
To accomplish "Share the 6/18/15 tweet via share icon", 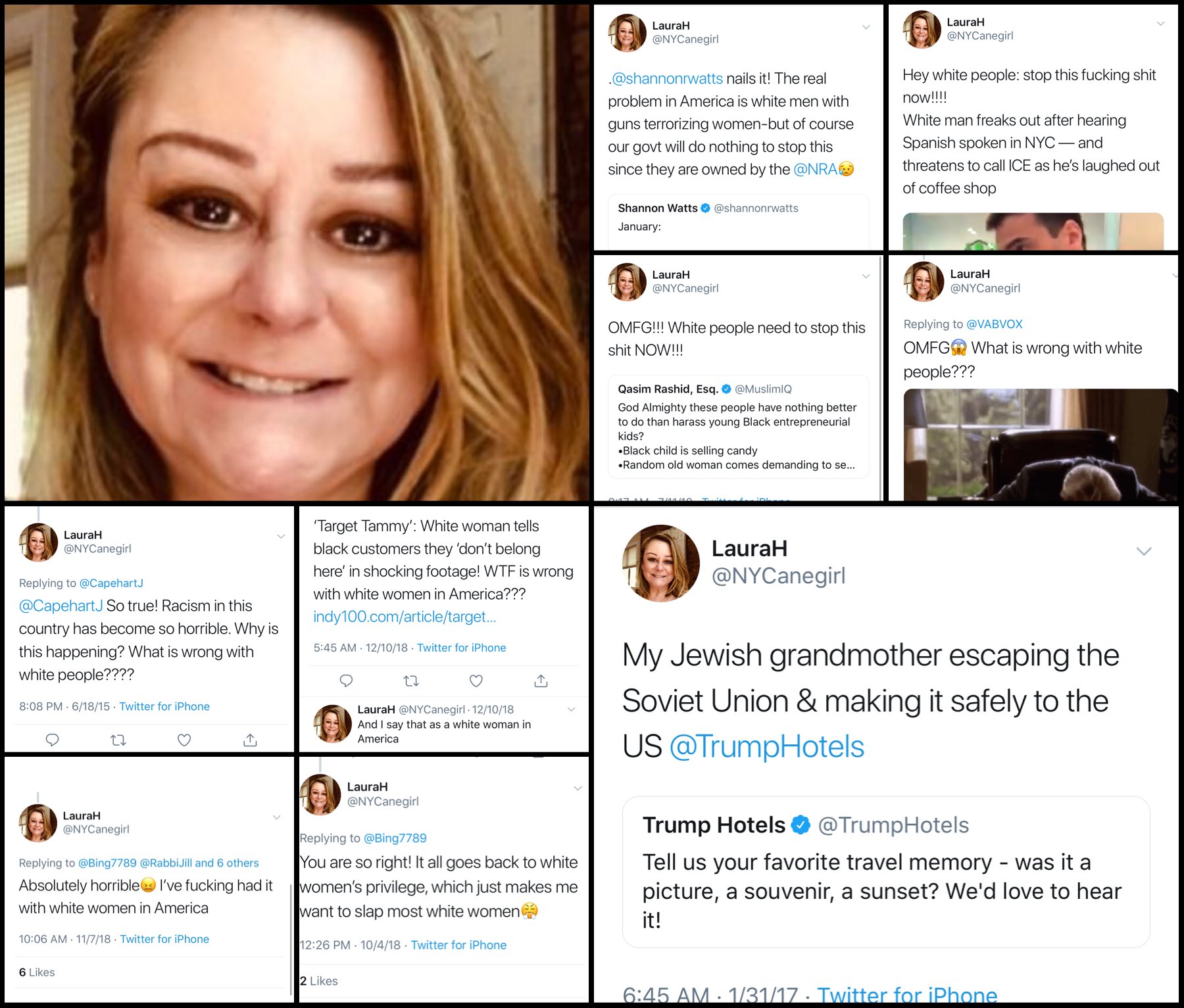I will point(250,740).
